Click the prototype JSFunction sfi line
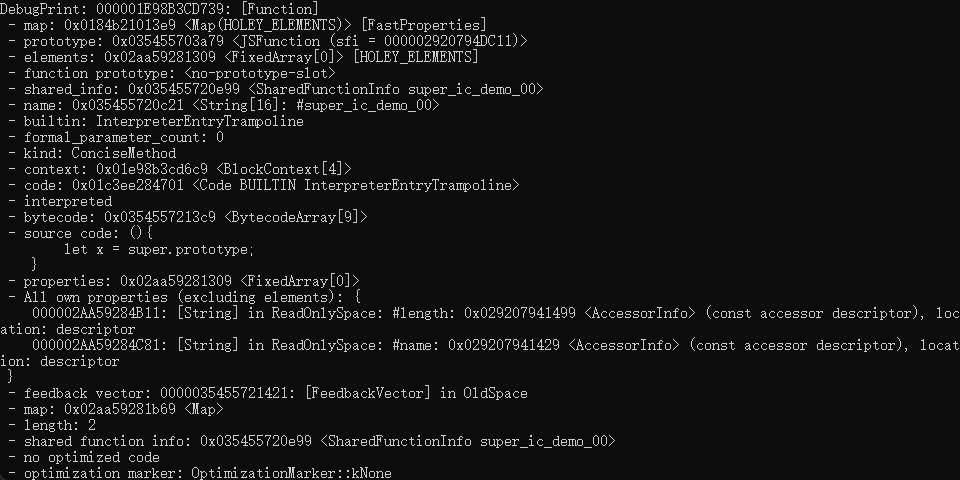 [268, 41]
